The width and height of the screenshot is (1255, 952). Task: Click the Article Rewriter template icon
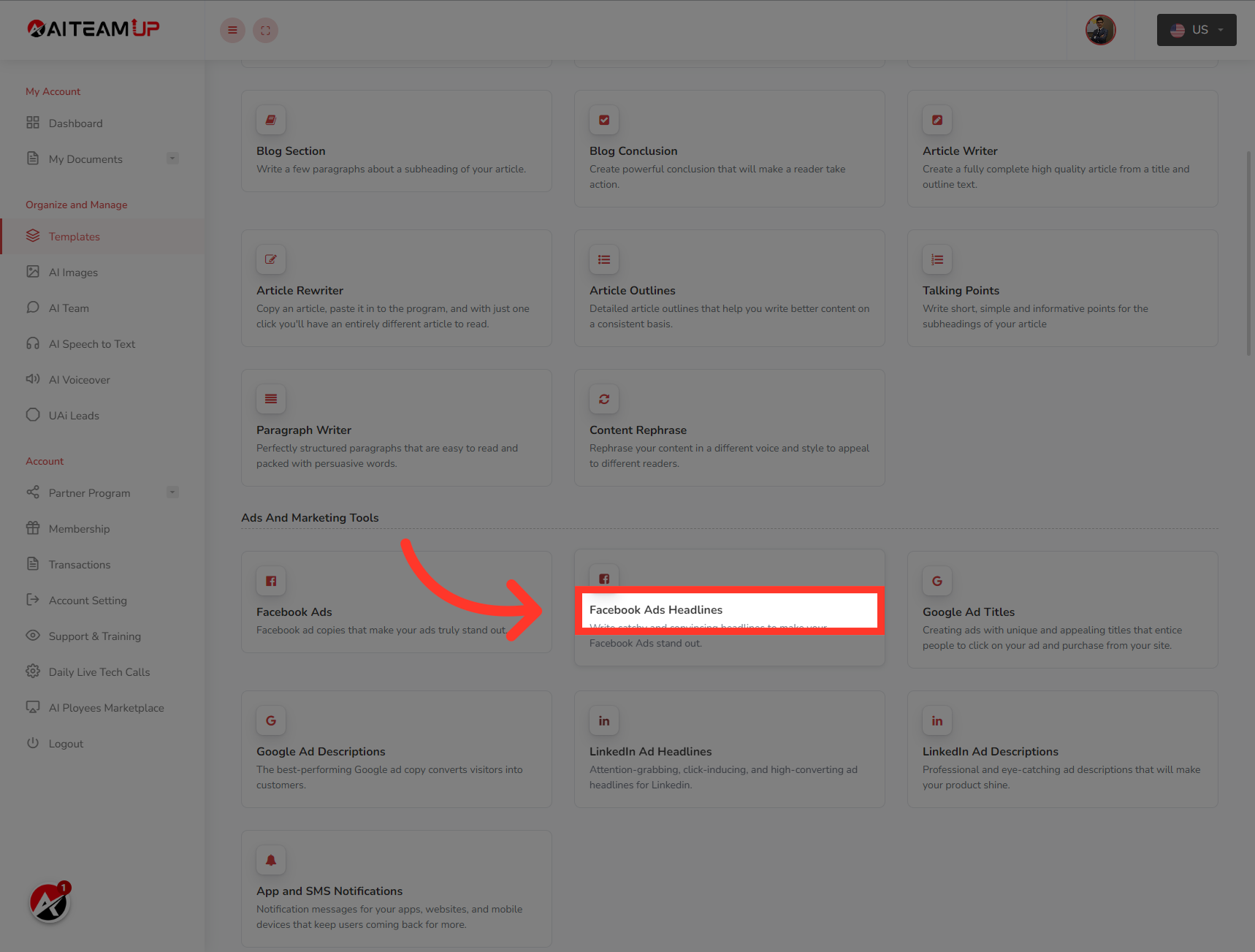270,259
